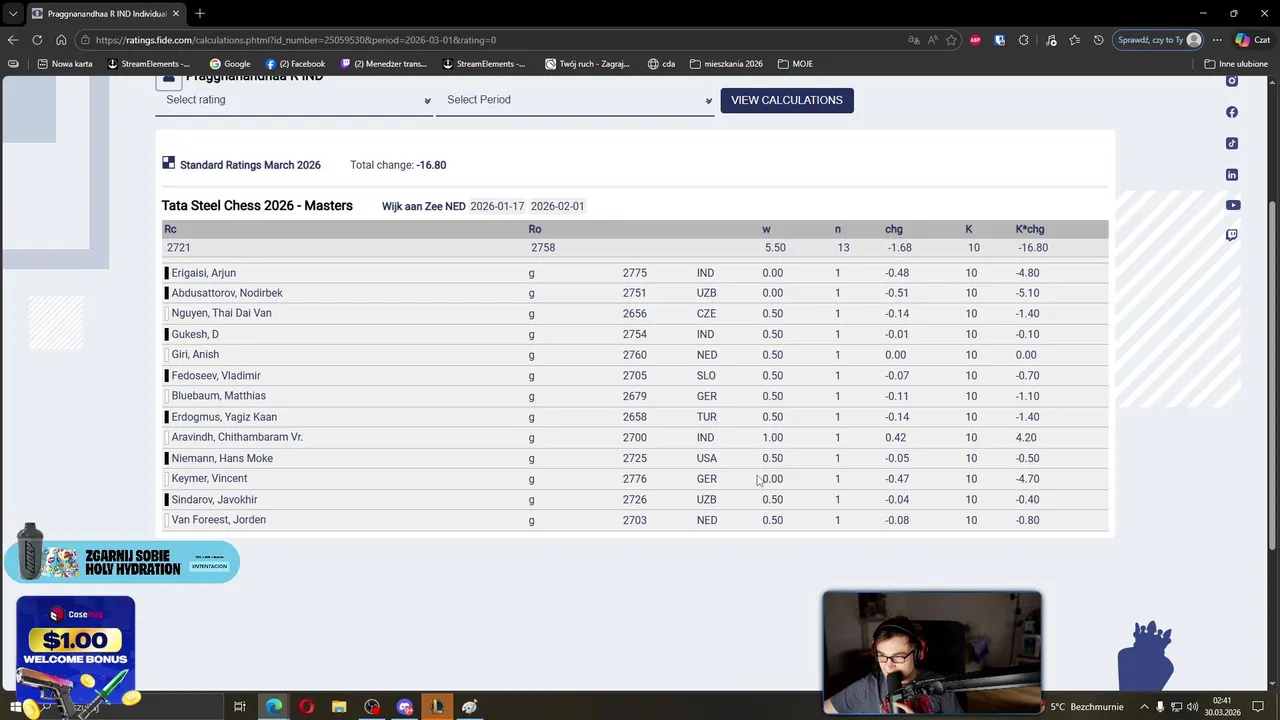Open the (2) Facebook bookmark
Image resolution: width=1280 pixels, height=720 pixels.
click(x=295, y=64)
